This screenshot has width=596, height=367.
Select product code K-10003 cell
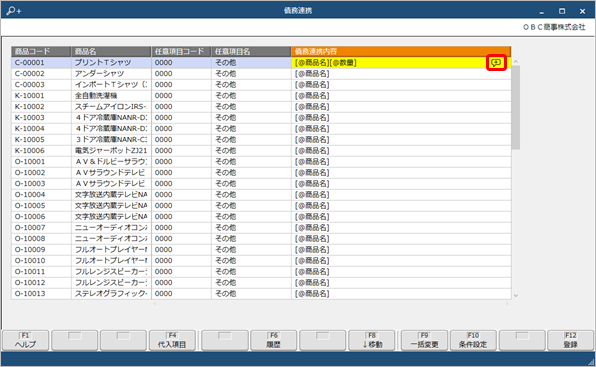(x=41, y=118)
